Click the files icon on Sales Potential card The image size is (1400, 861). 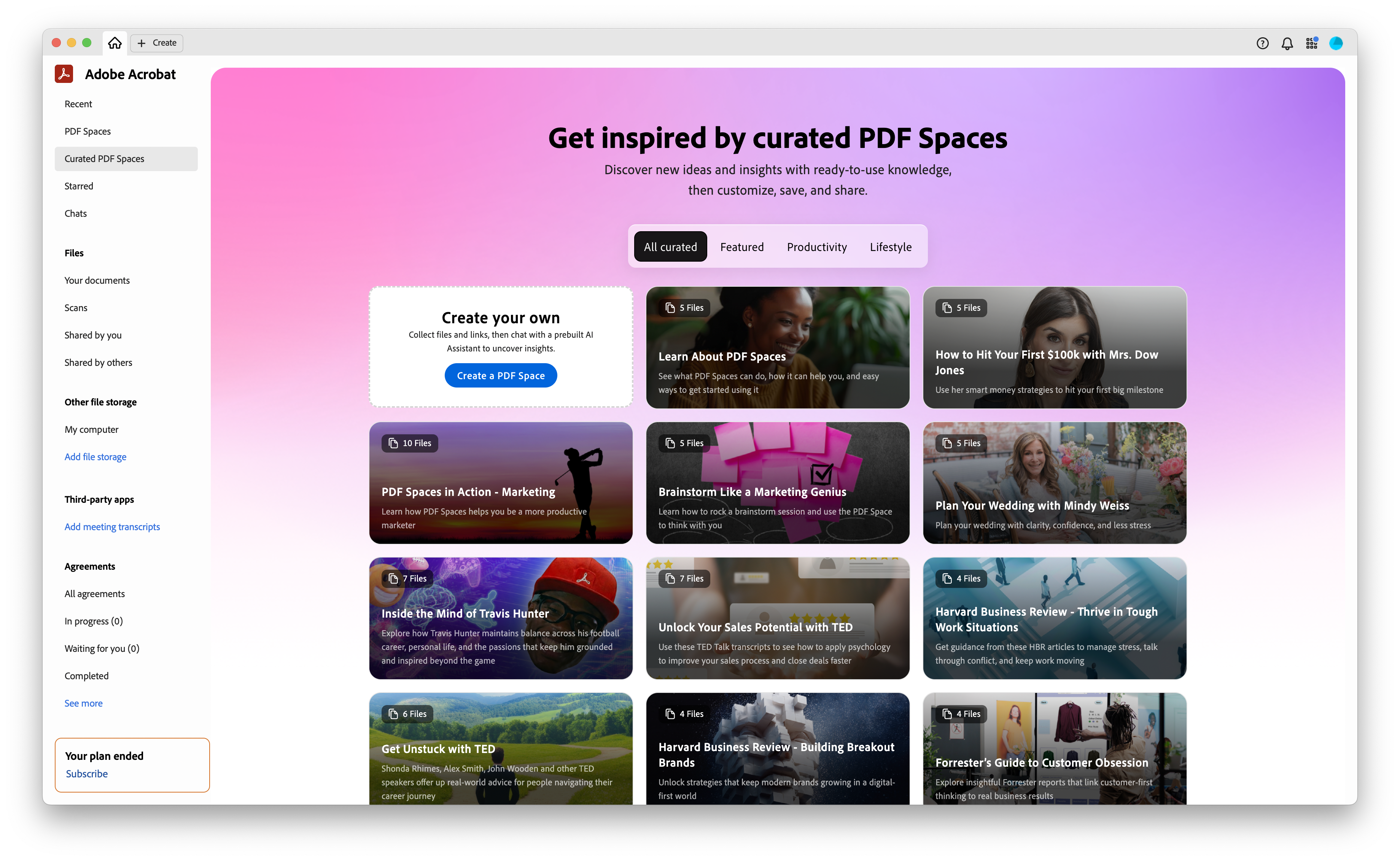coord(670,579)
